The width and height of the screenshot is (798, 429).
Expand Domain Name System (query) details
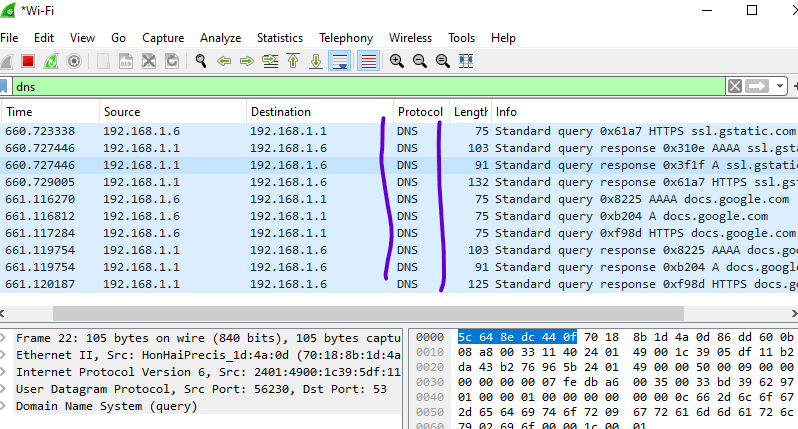pos(4,406)
